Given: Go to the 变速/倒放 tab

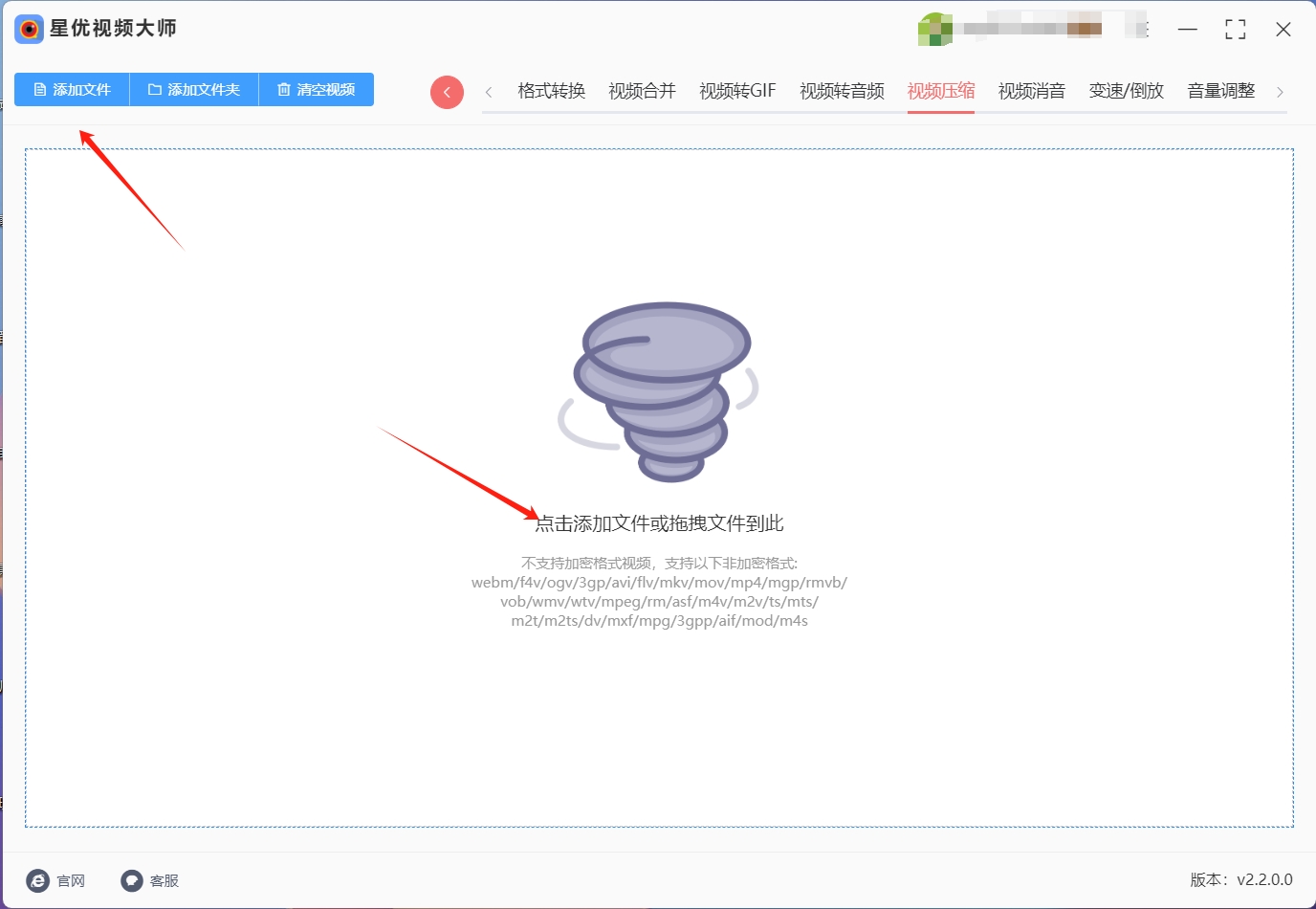Looking at the screenshot, I should (1127, 91).
